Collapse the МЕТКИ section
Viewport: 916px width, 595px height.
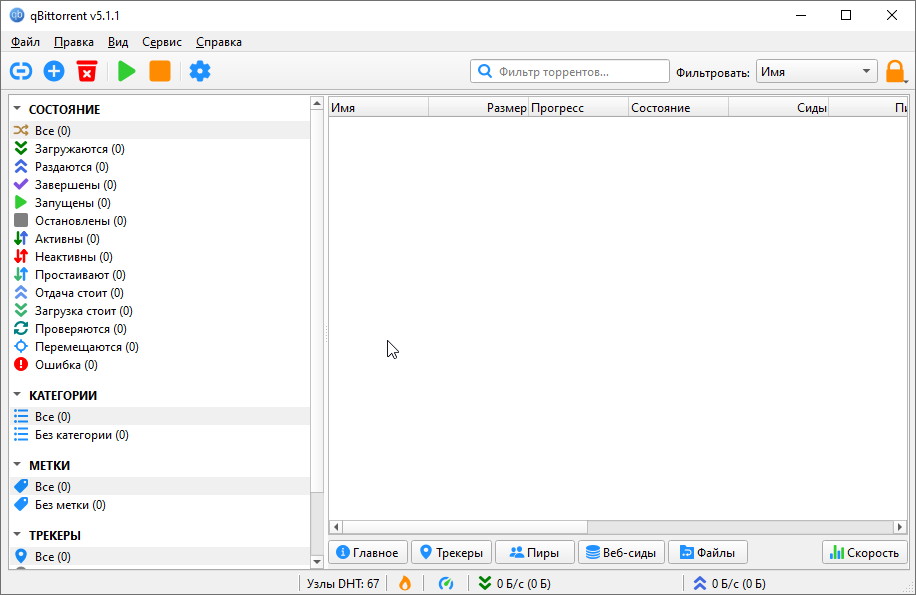17,465
